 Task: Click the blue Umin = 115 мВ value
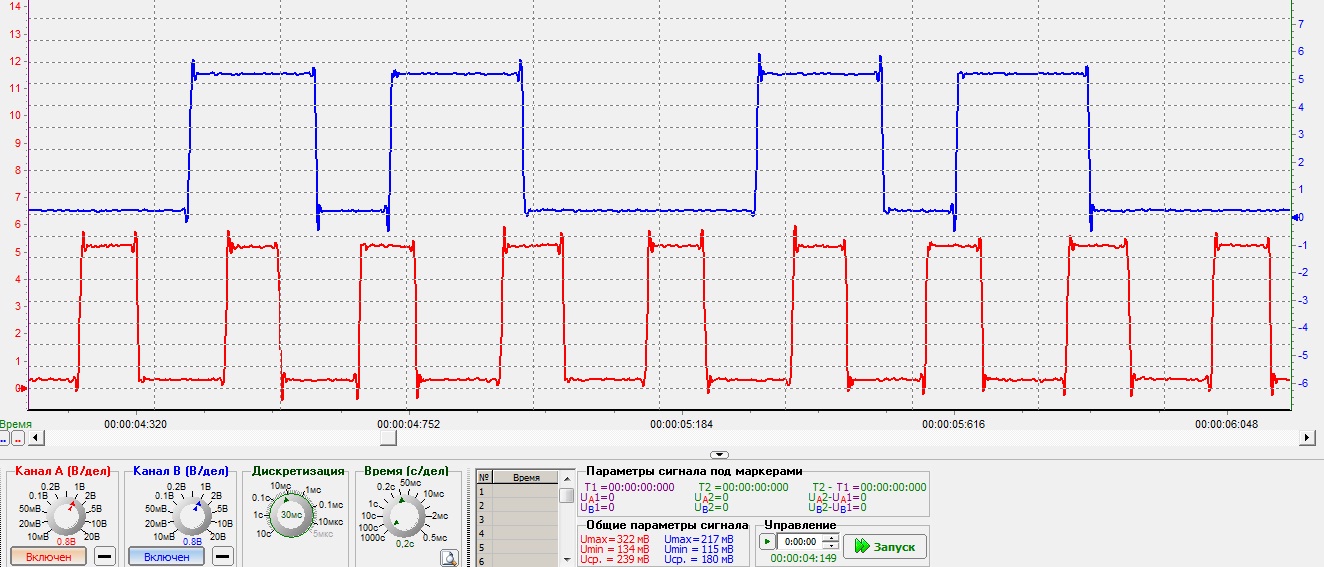point(699,549)
